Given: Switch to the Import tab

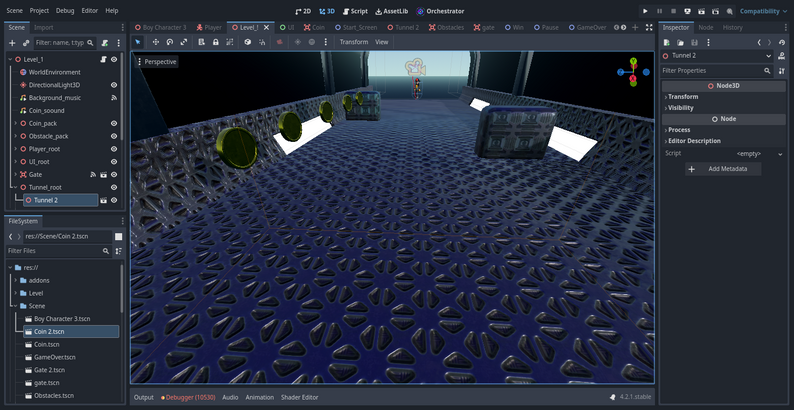Looking at the screenshot, I should (44, 27).
